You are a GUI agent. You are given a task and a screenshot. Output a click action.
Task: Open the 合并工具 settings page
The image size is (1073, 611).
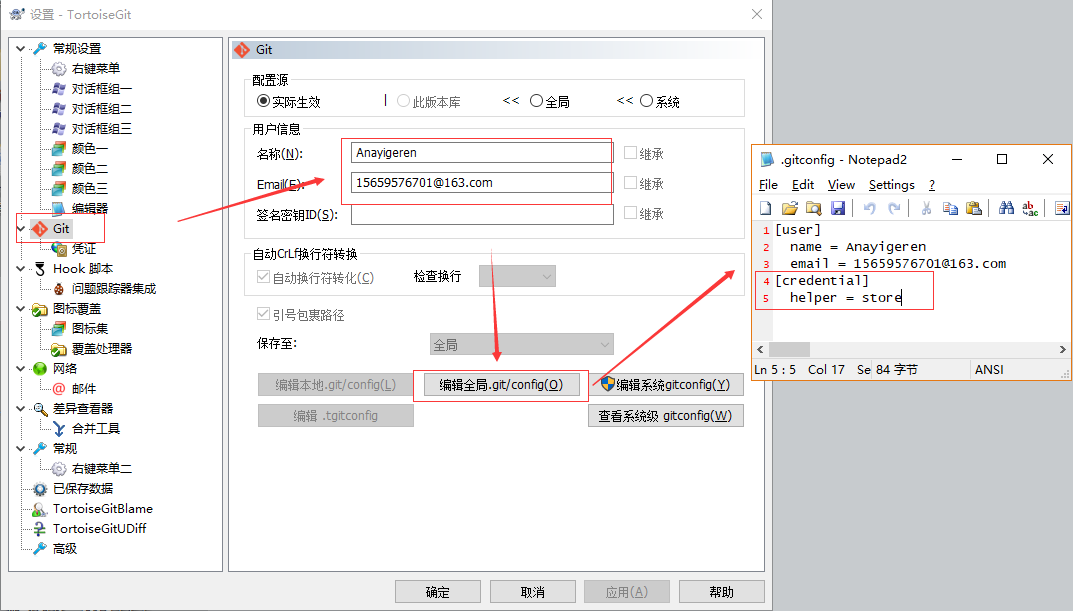point(96,428)
